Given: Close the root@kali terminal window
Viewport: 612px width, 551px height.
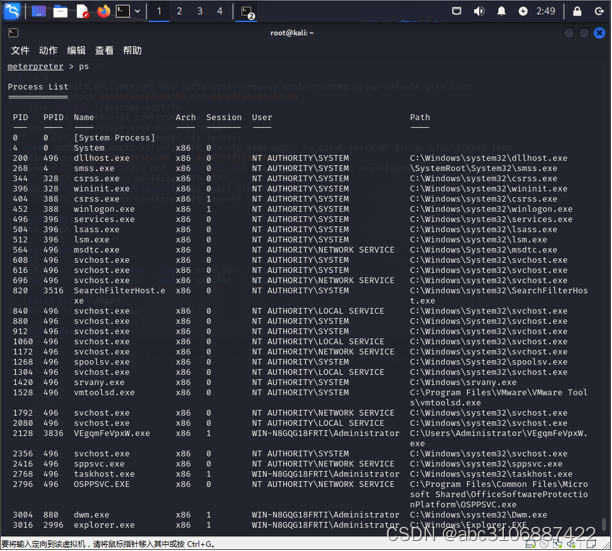Looking at the screenshot, I should [x=600, y=33].
